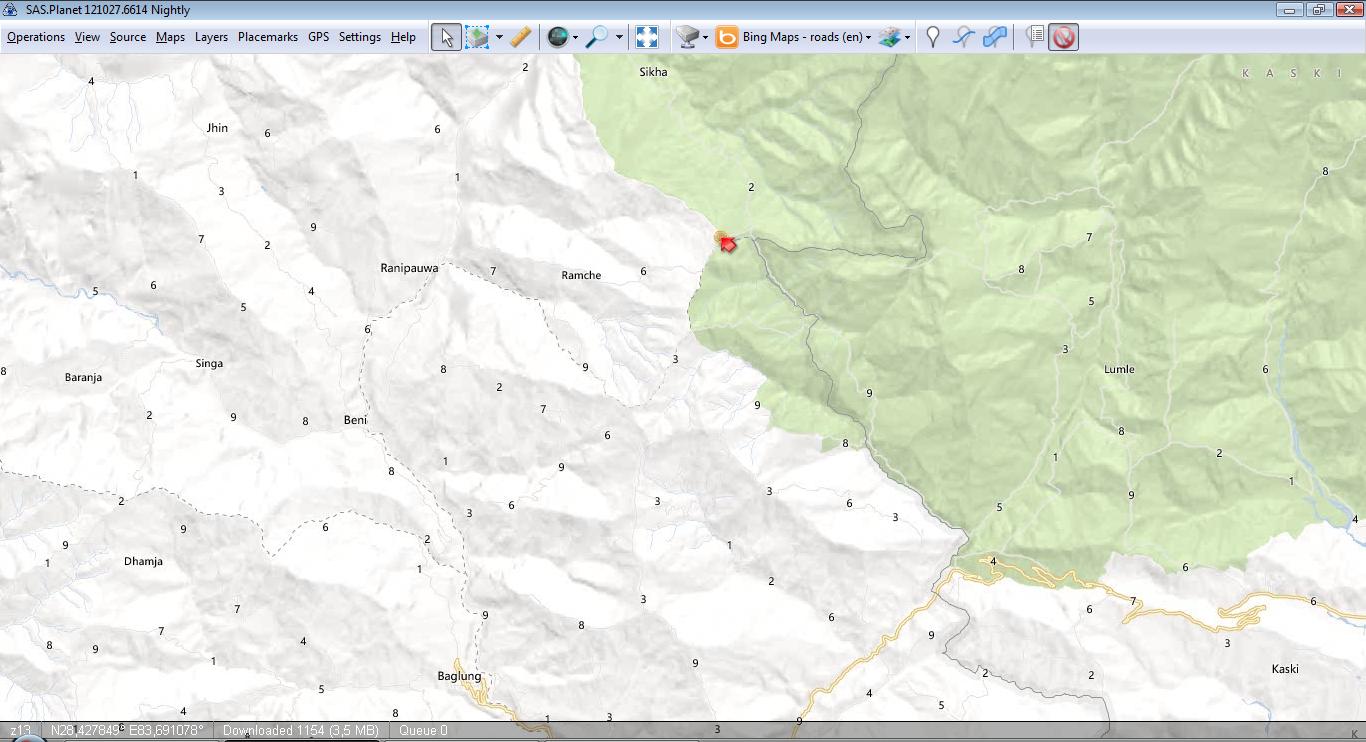Click the selection manager map icon
This screenshot has height=742, width=1366.
coord(478,37)
